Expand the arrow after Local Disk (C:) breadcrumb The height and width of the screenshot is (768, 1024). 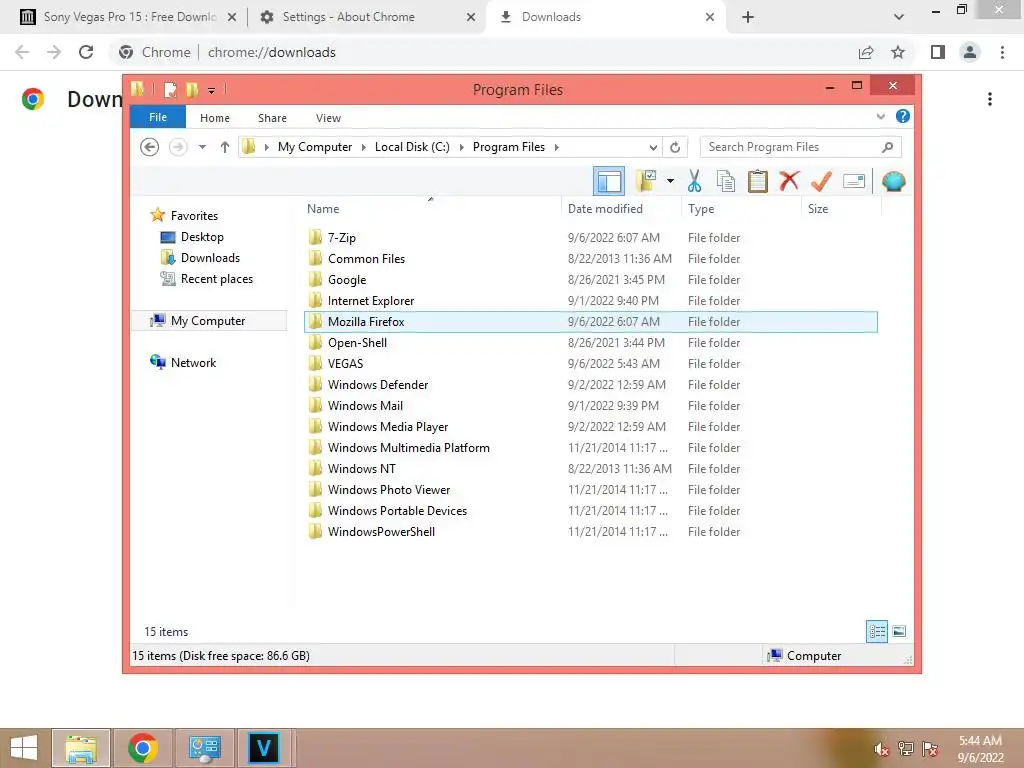tap(461, 147)
